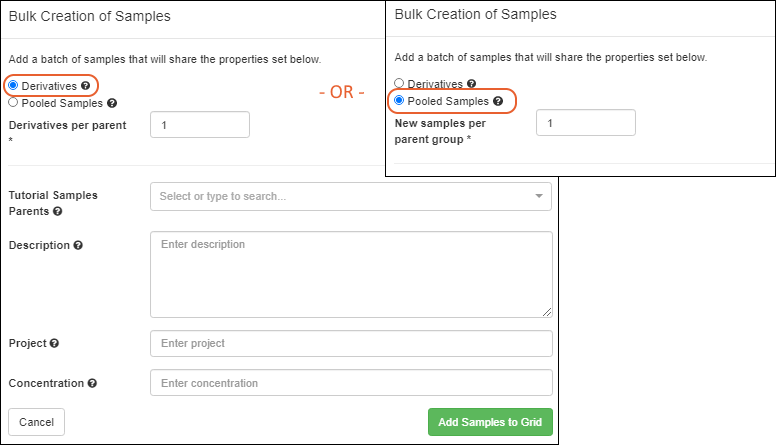Click the New samples per parent group field
Screen dimensions: 776x445
[585, 122]
